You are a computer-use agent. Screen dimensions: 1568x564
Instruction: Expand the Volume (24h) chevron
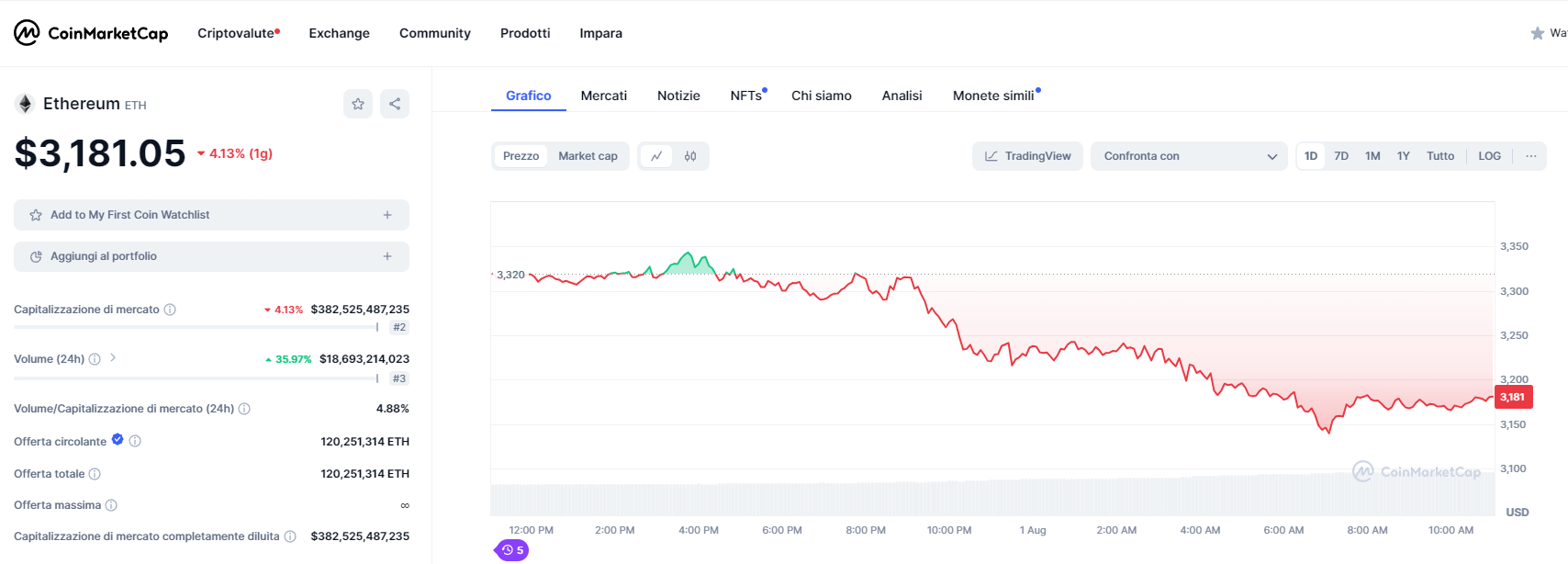pyautogui.click(x=113, y=358)
